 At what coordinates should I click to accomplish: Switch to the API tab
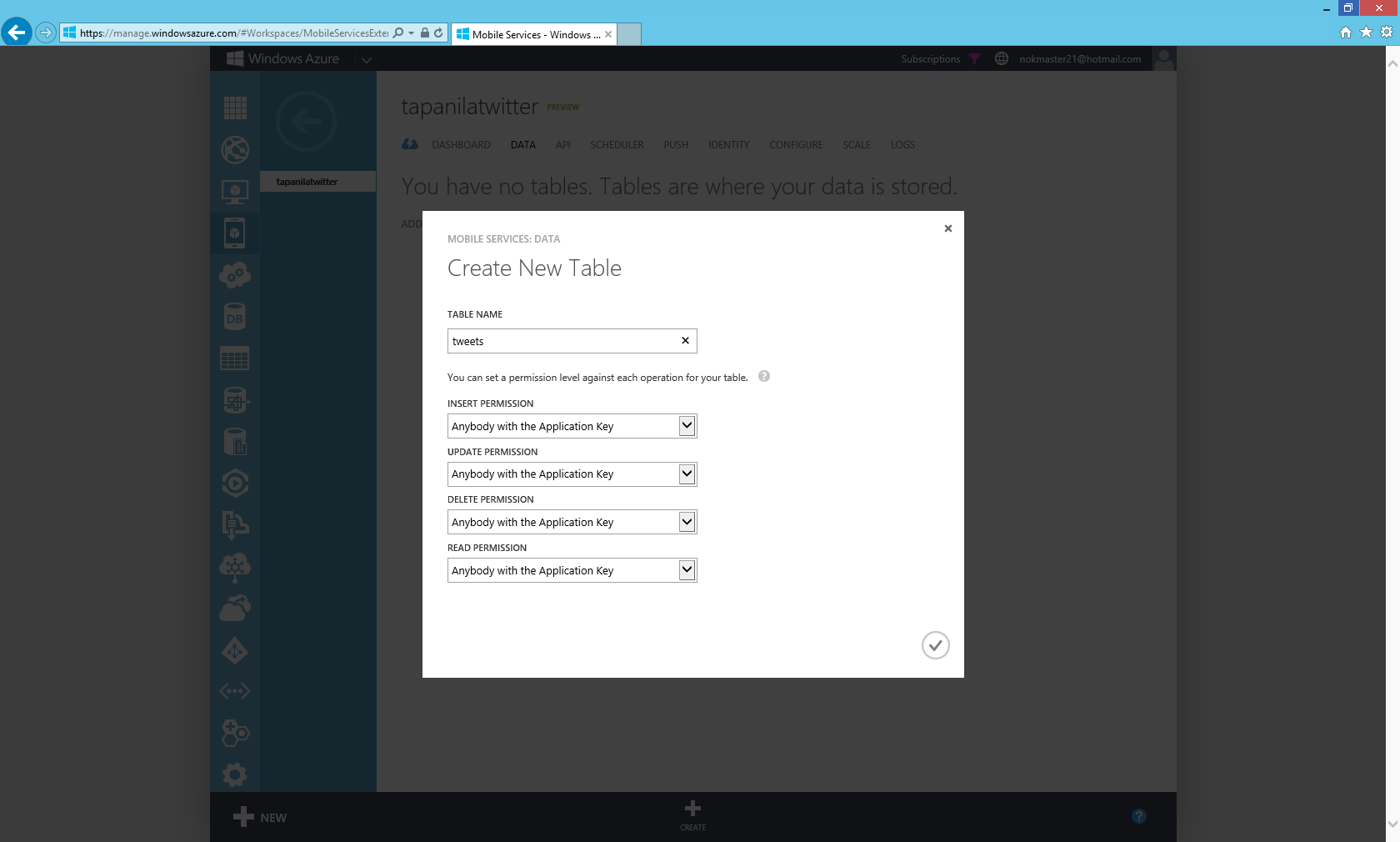click(x=563, y=145)
